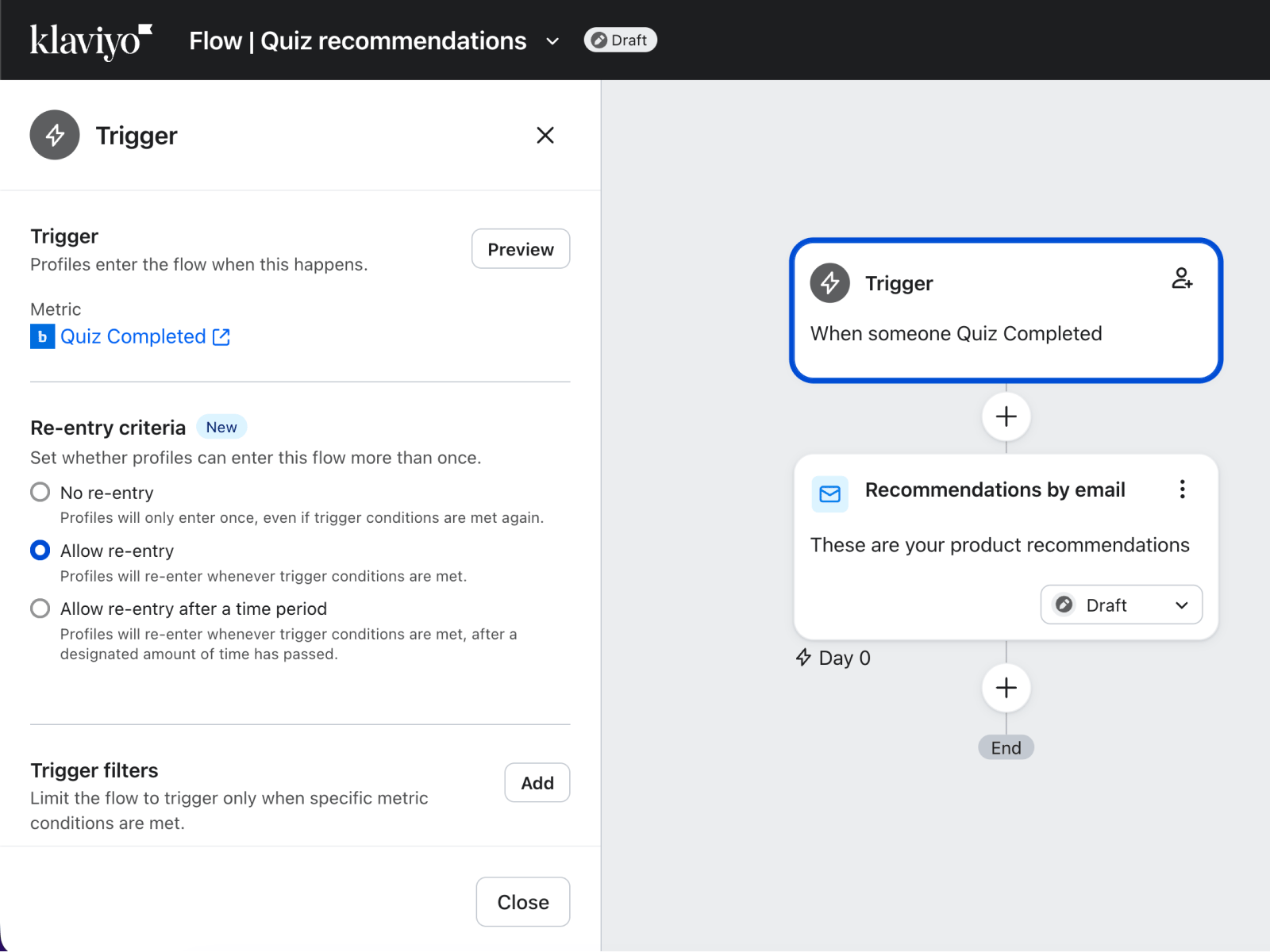Click the blue 'b' metric icon
The height and width of the screenshot is (952, 1270).
coord(42,336)
